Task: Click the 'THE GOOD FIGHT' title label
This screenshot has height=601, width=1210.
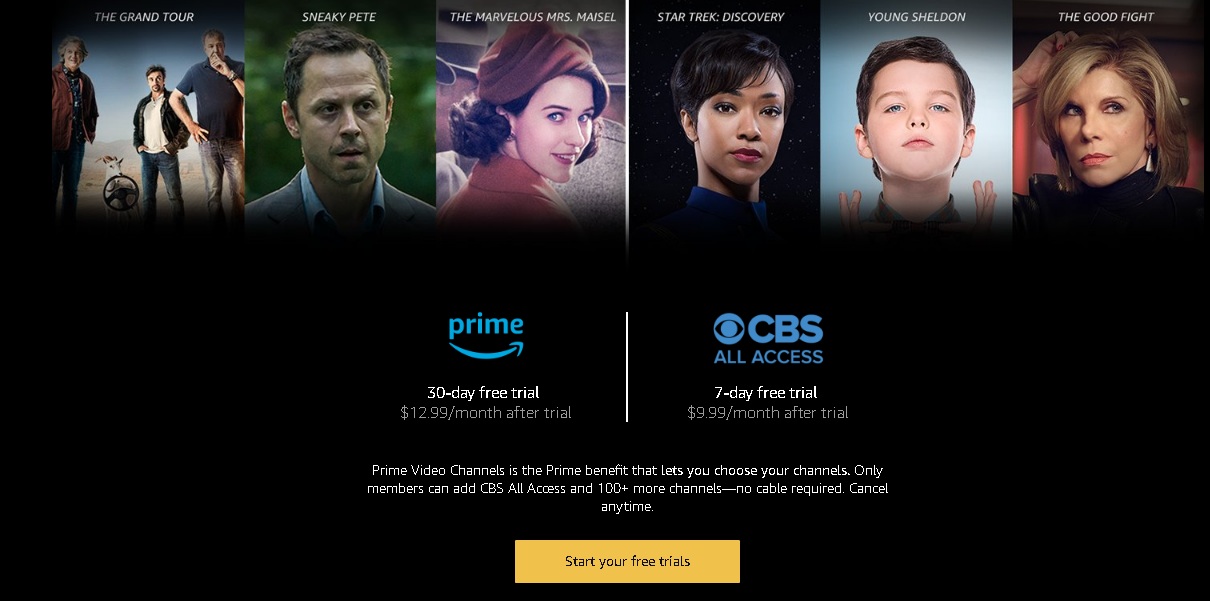Action: (x=1105, y=17)
